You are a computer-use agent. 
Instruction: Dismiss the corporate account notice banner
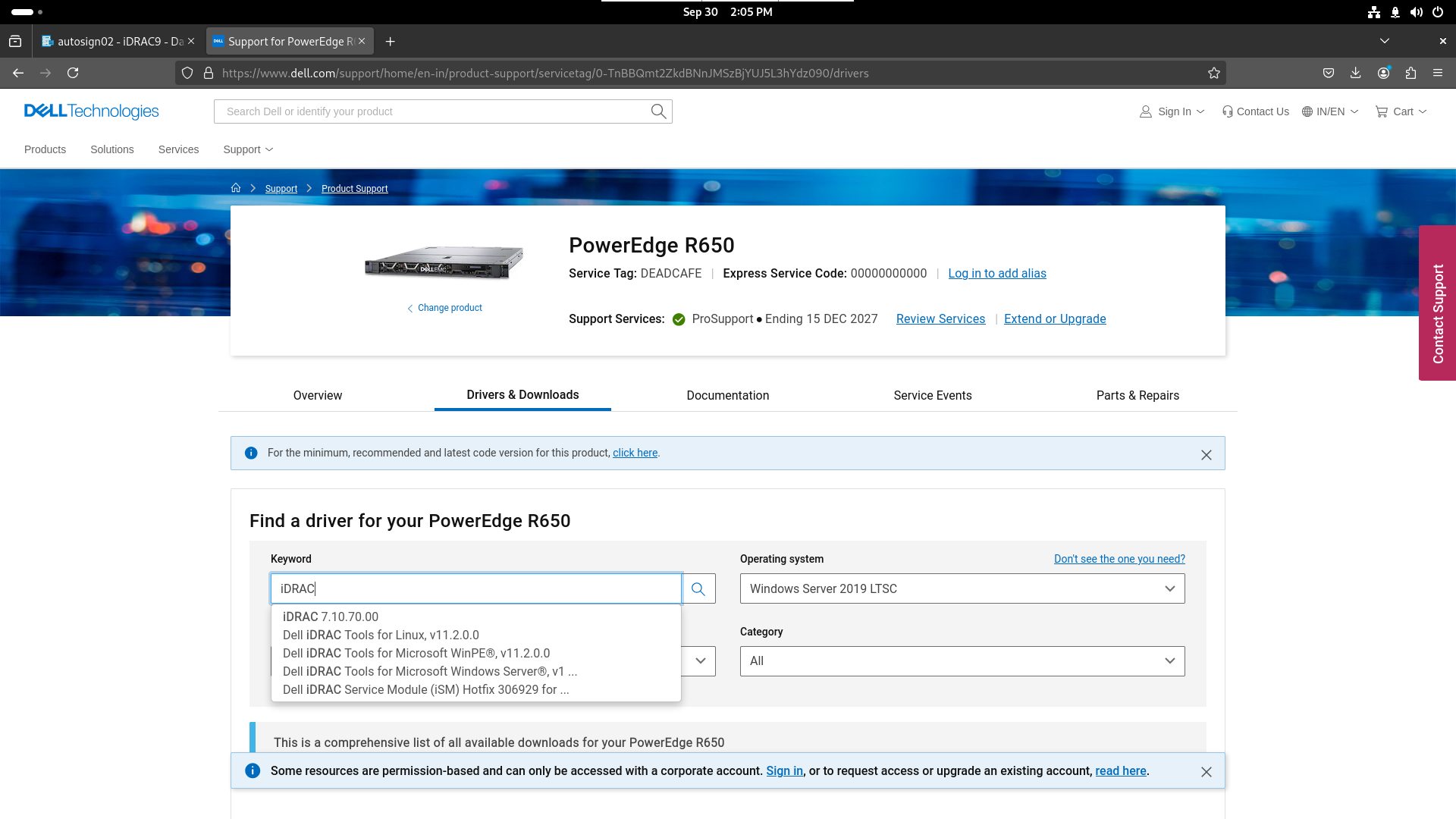point(1207,772)
